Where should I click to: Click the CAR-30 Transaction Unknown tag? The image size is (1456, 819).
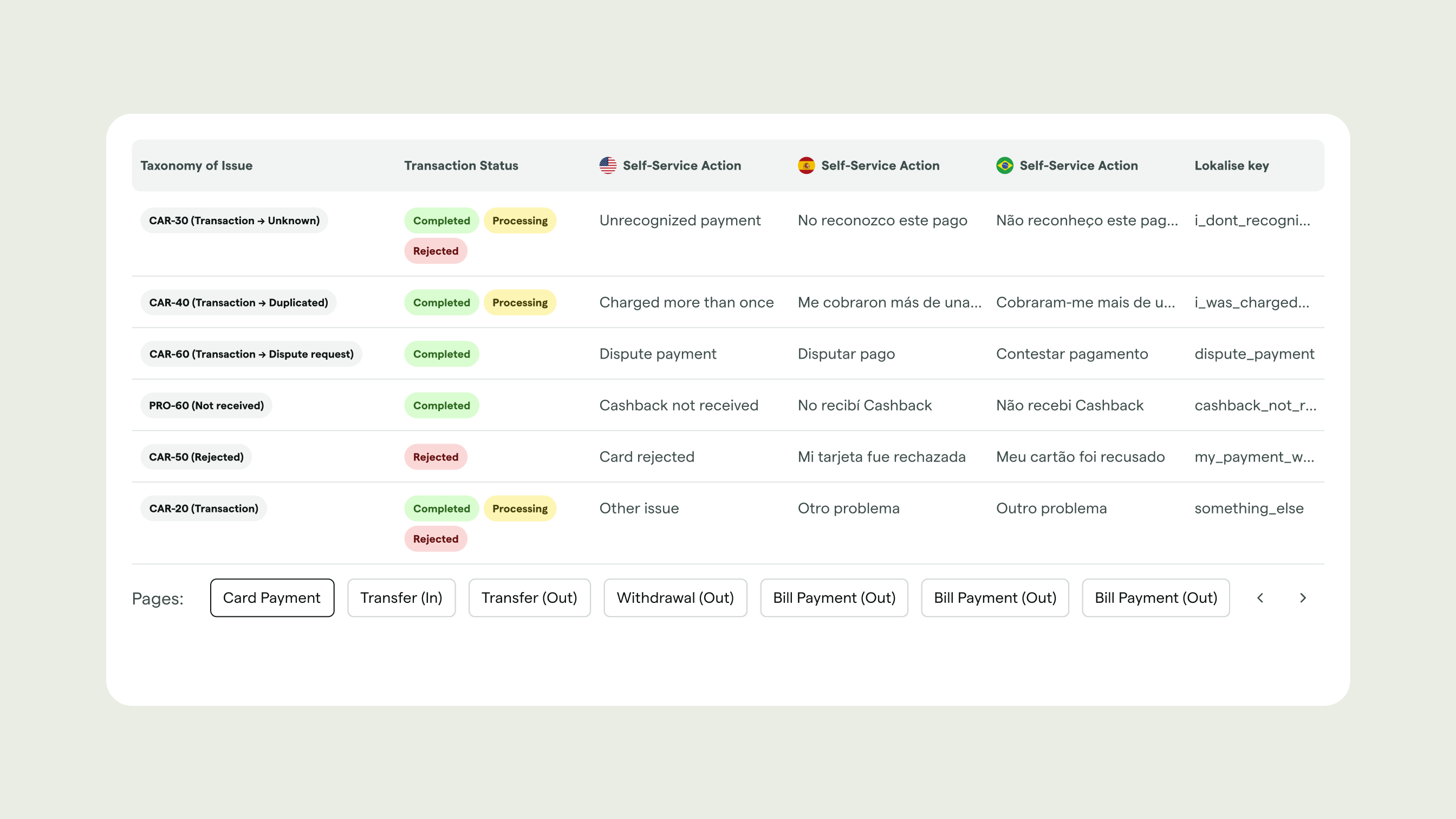coord(234,220)
